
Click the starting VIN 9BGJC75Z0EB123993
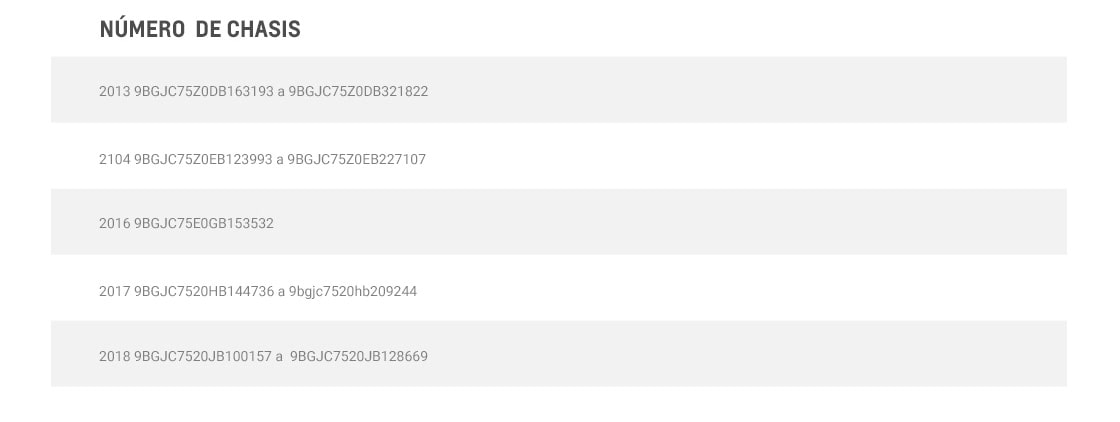coord(204,159)
